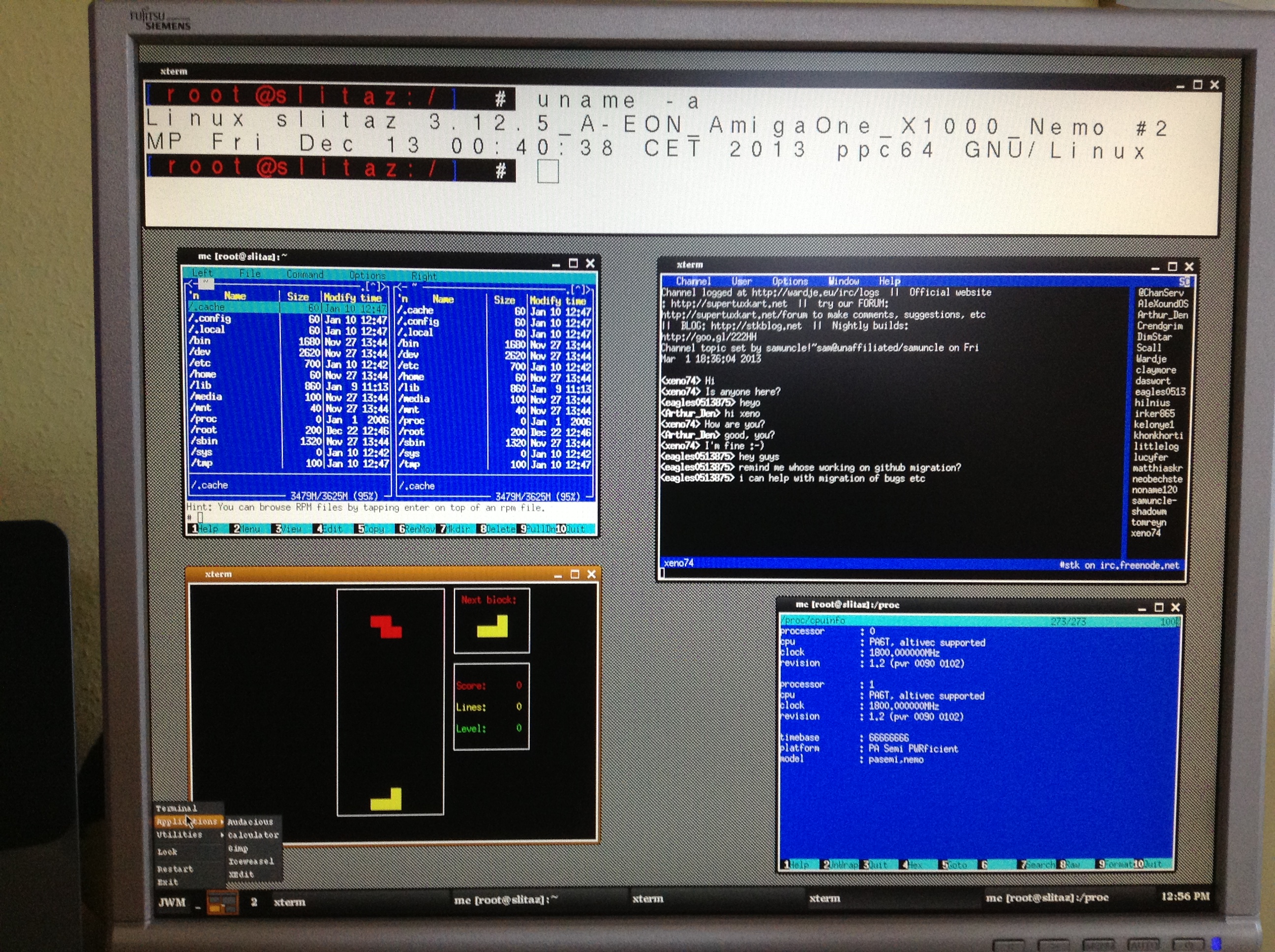Activate mc [root@slitaz]:/proc taskbar entry
Screen dimensions: 1275x952
coord(1047,898)
